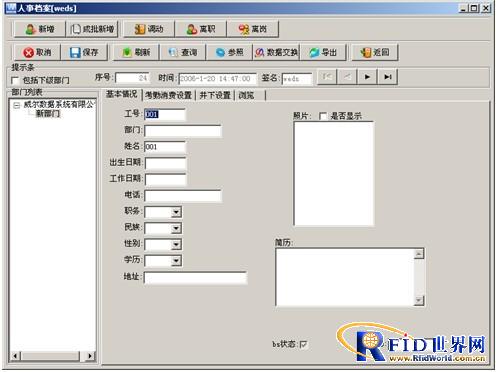Close the 人事档案 window
Viewport: 496px width, 372px height.
pos(486,8)
